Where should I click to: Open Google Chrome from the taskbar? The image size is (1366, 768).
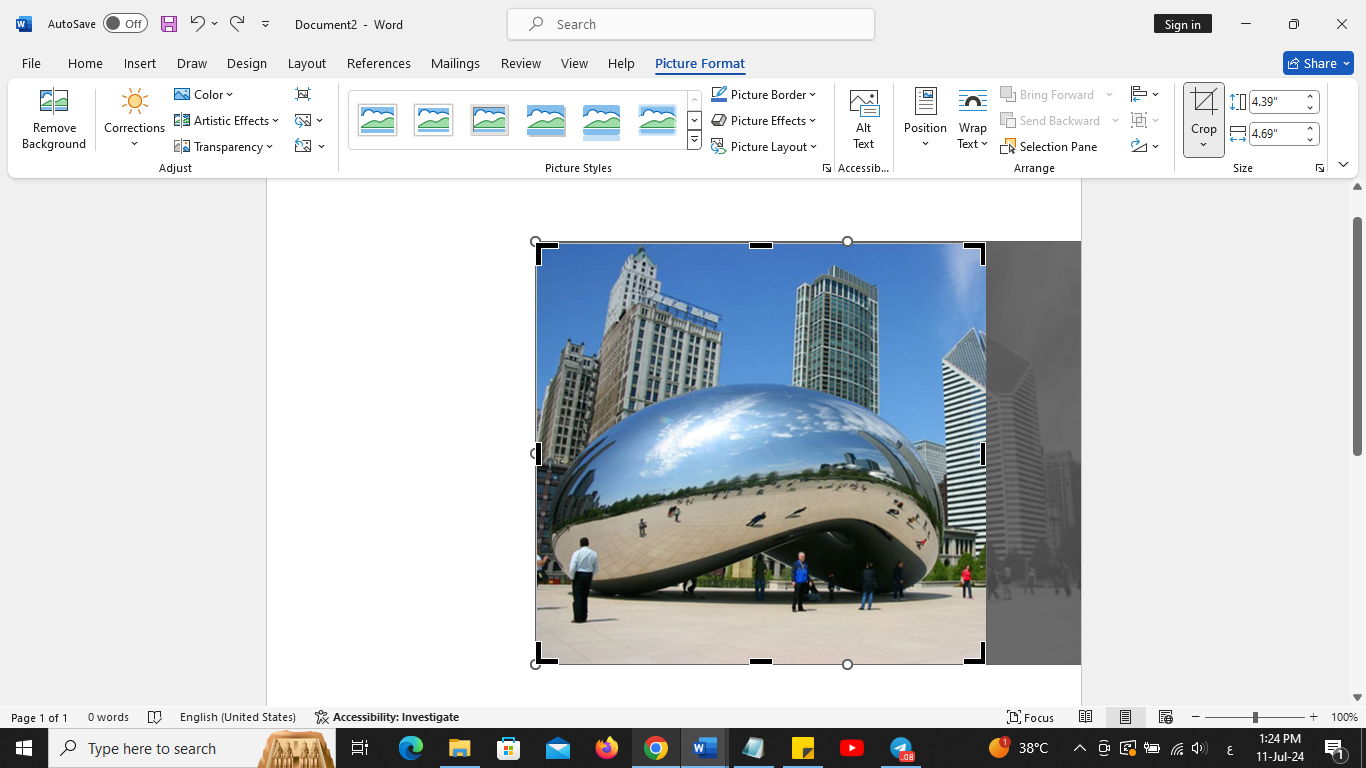[x=655, y=748]
